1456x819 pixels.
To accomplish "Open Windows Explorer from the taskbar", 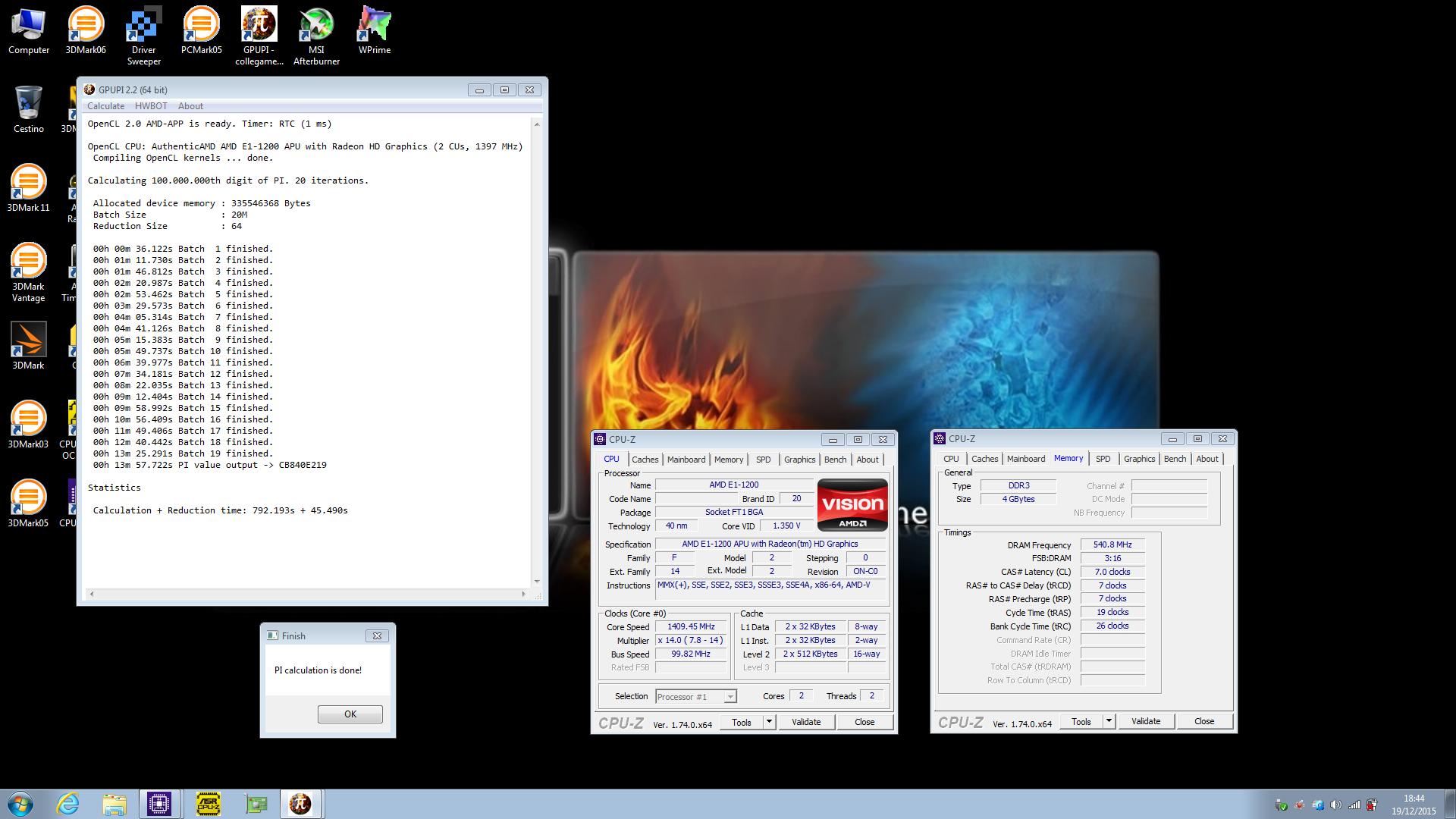I will [114, 804].
